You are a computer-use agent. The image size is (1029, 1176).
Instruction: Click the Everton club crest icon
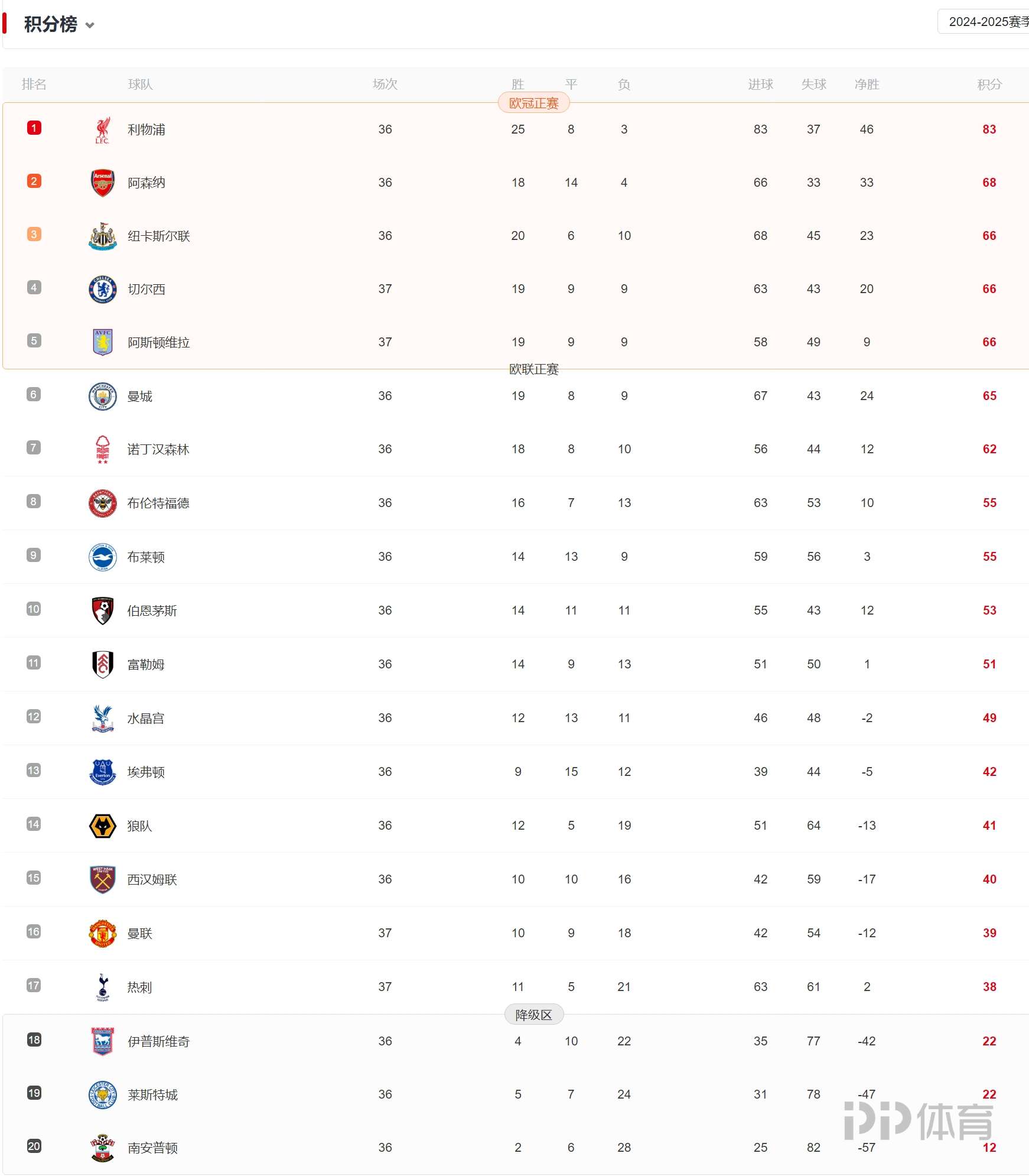(102, 772)
